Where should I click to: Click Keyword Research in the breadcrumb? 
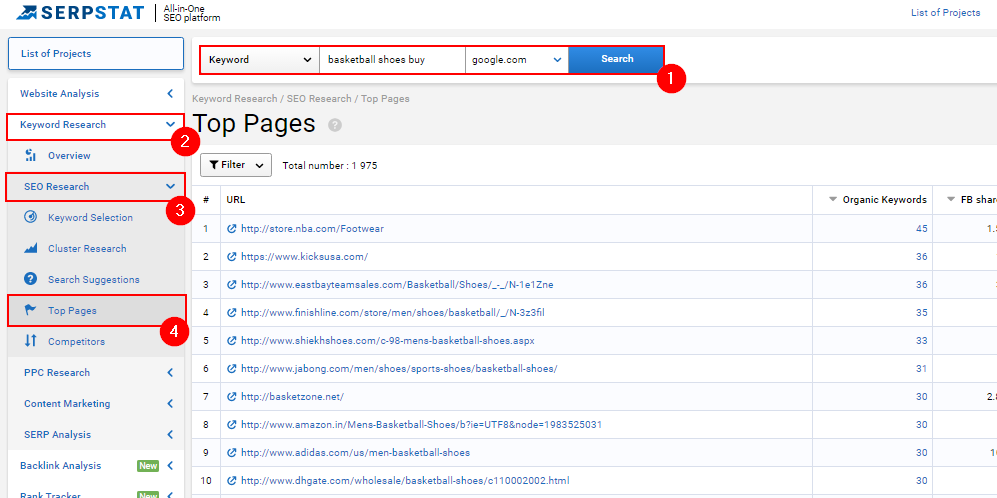pyautogui.click(x=235, y=99)
